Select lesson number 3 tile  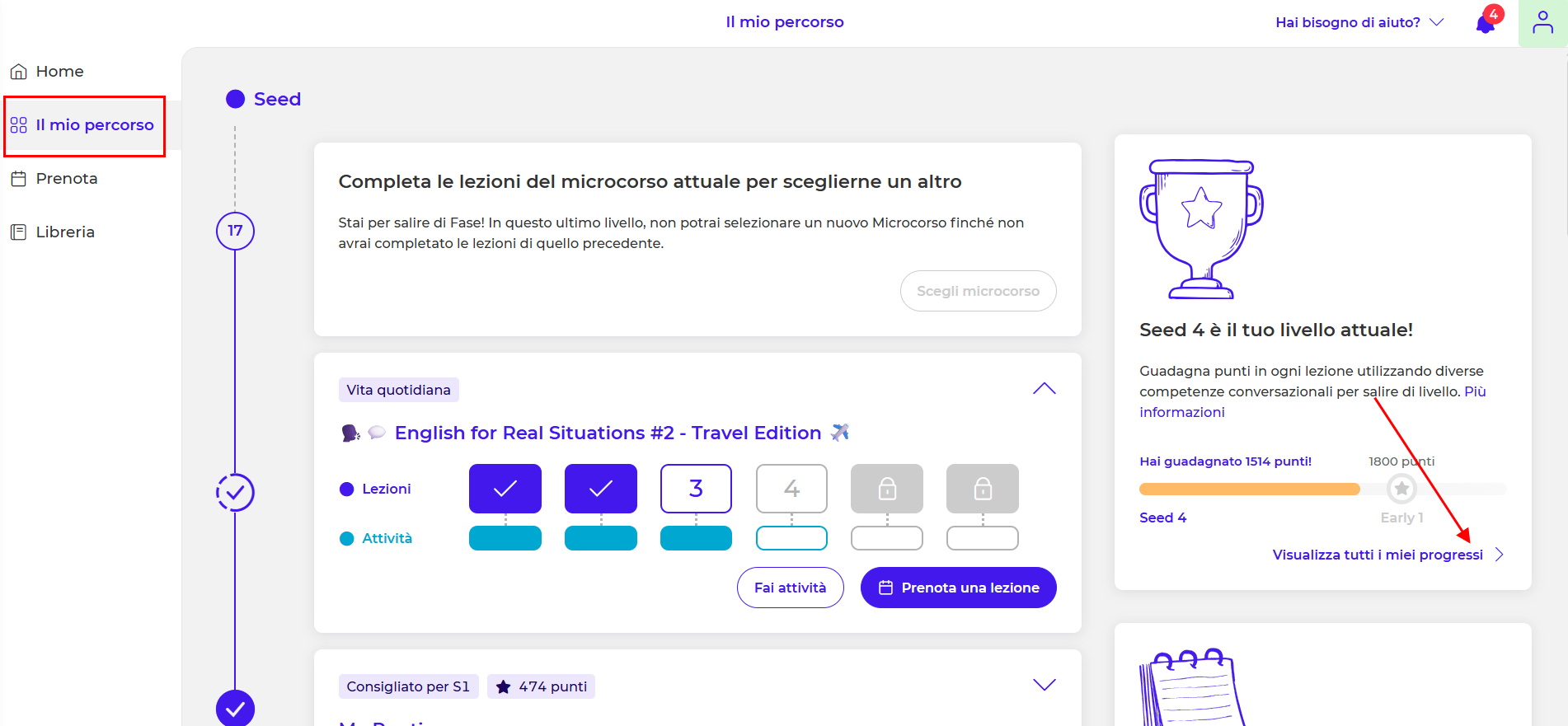pyautogui.click(x=696, y=489)
